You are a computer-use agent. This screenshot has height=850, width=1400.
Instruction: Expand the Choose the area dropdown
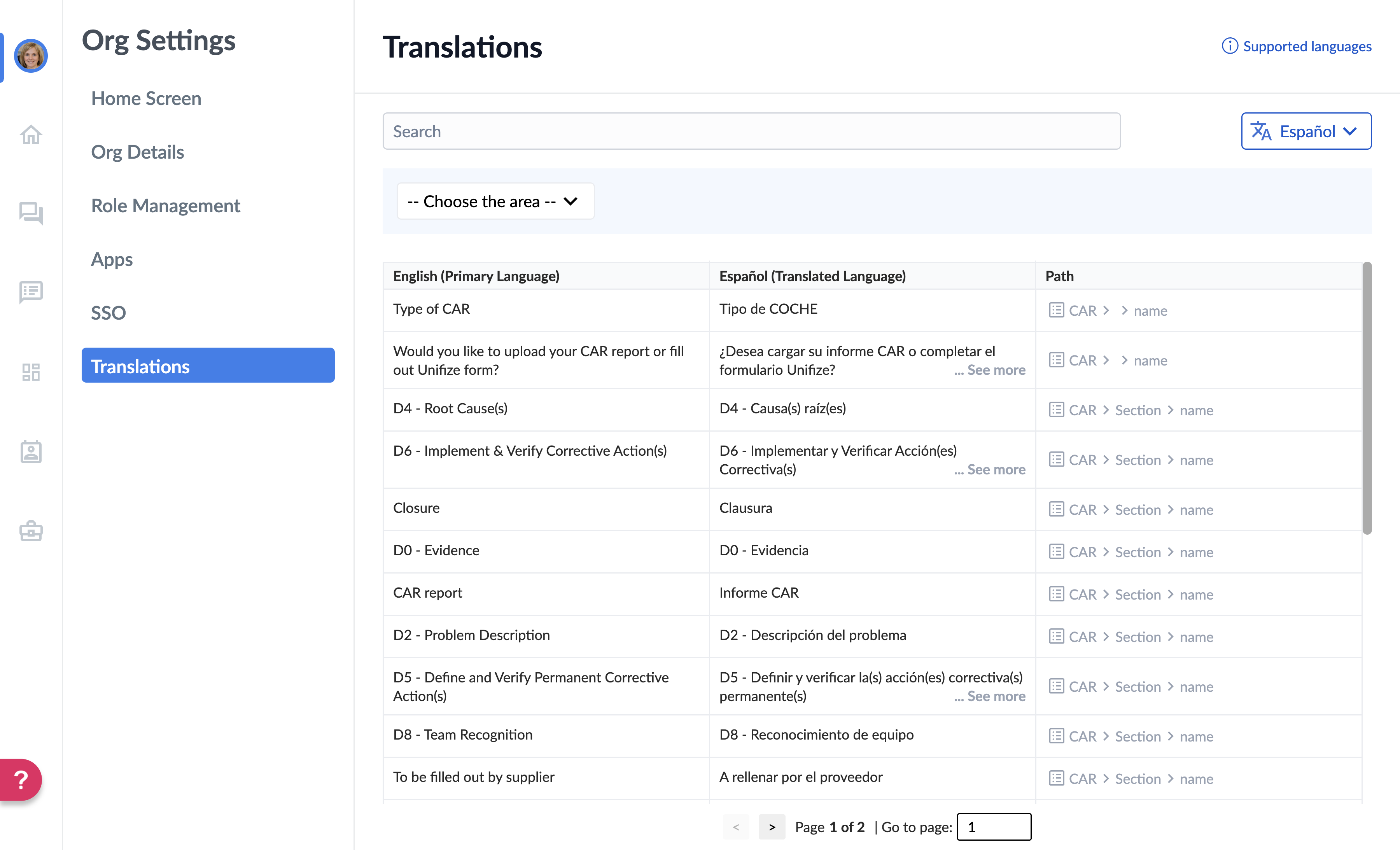pyautogui.click(x=495, y=201)
